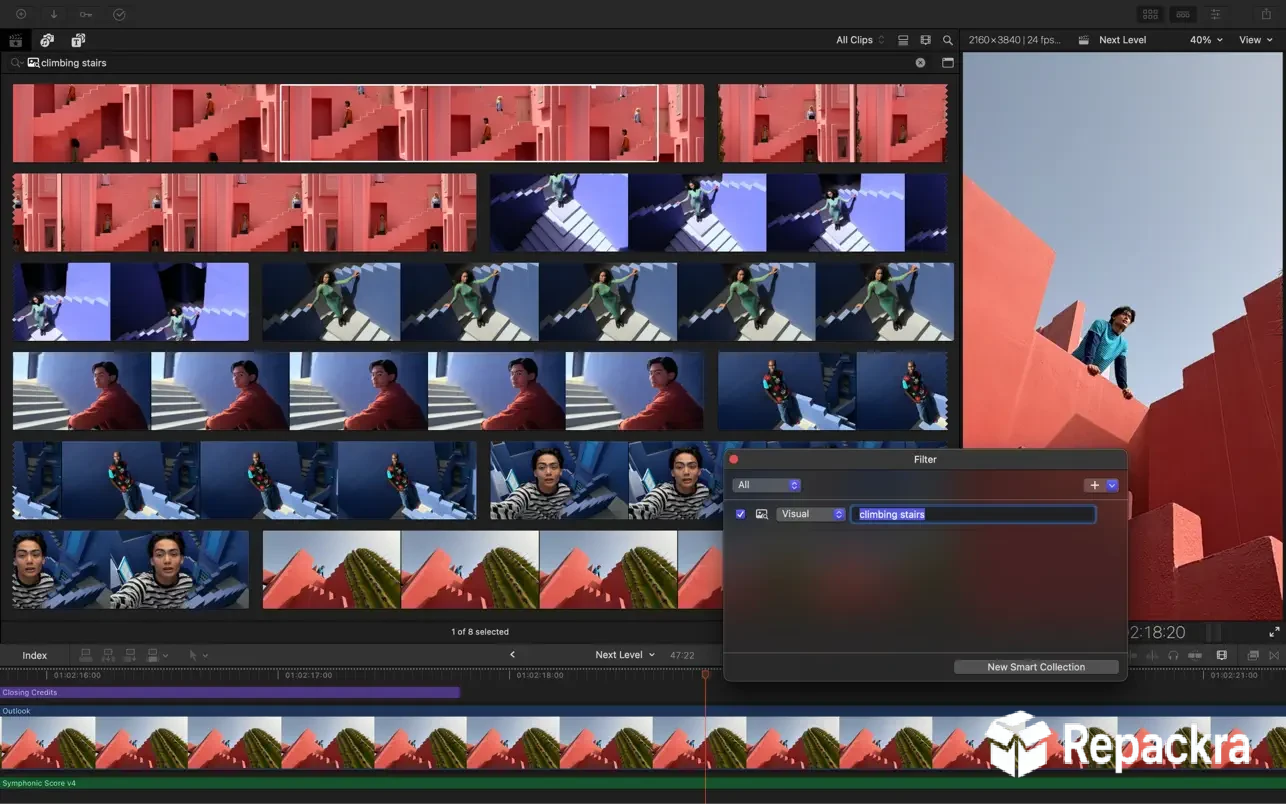Close the Filter window

733,459
